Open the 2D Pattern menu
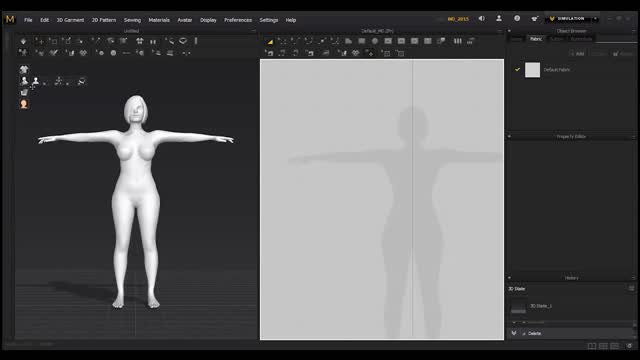640x360 pixels. click(x=104, y=20)
